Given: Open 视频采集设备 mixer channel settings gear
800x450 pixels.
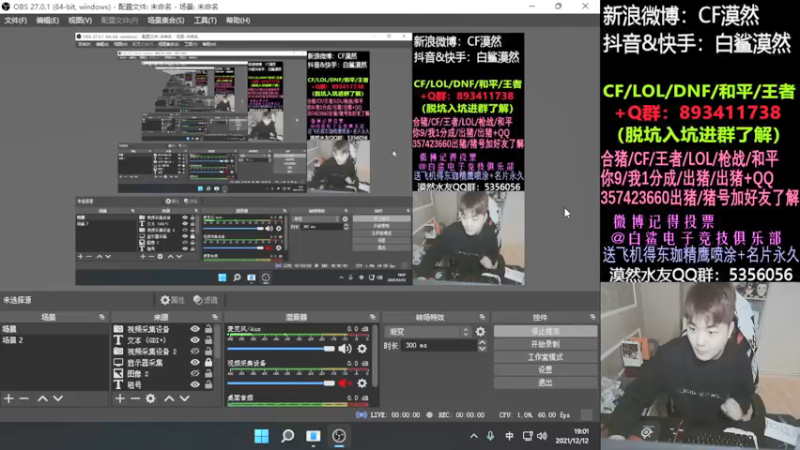Looking at the screenshot, I should click(x=362, y=383).
